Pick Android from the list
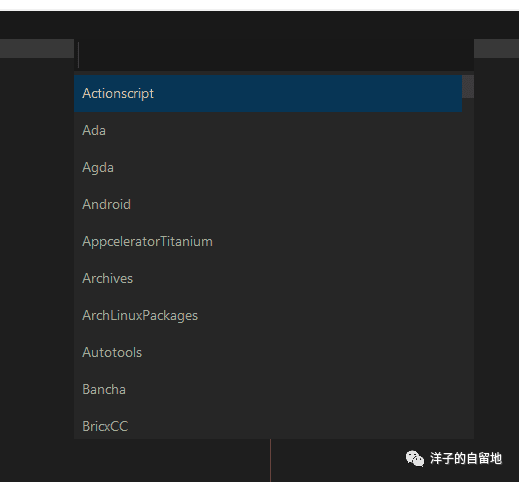Viewport: 519px width, 482px height. [268, 204]
